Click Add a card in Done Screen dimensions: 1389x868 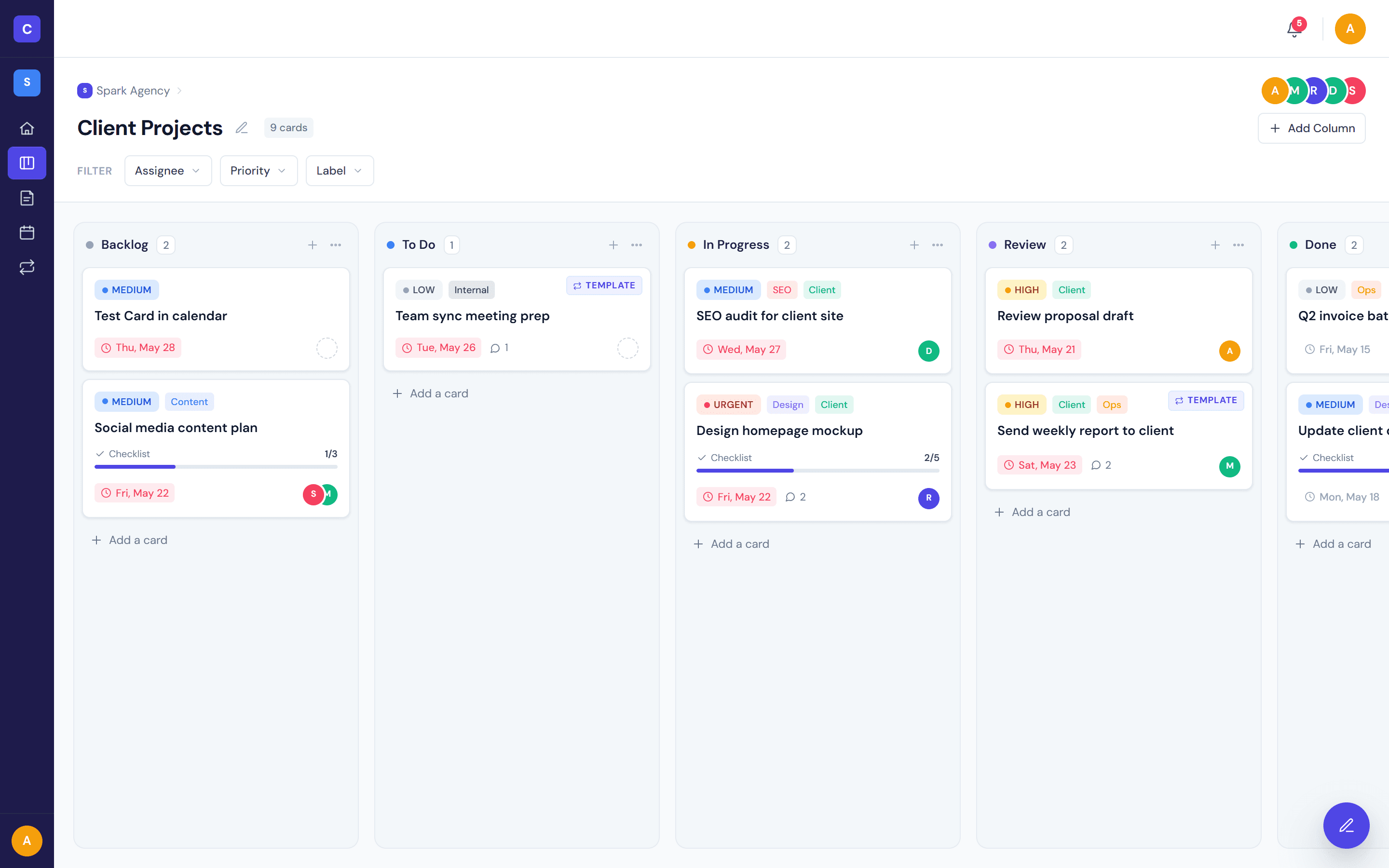pyautogui.click(x=1334, y=544)
